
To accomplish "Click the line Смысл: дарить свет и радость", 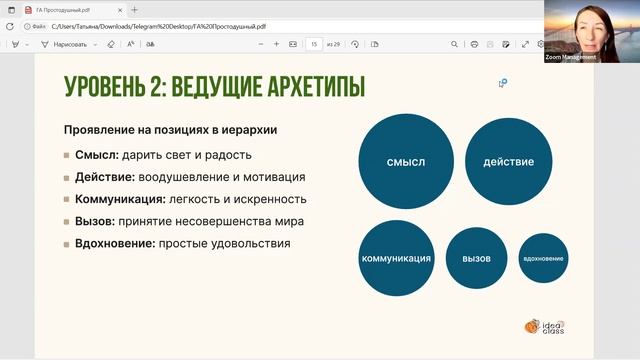I will tap(163, 155).
